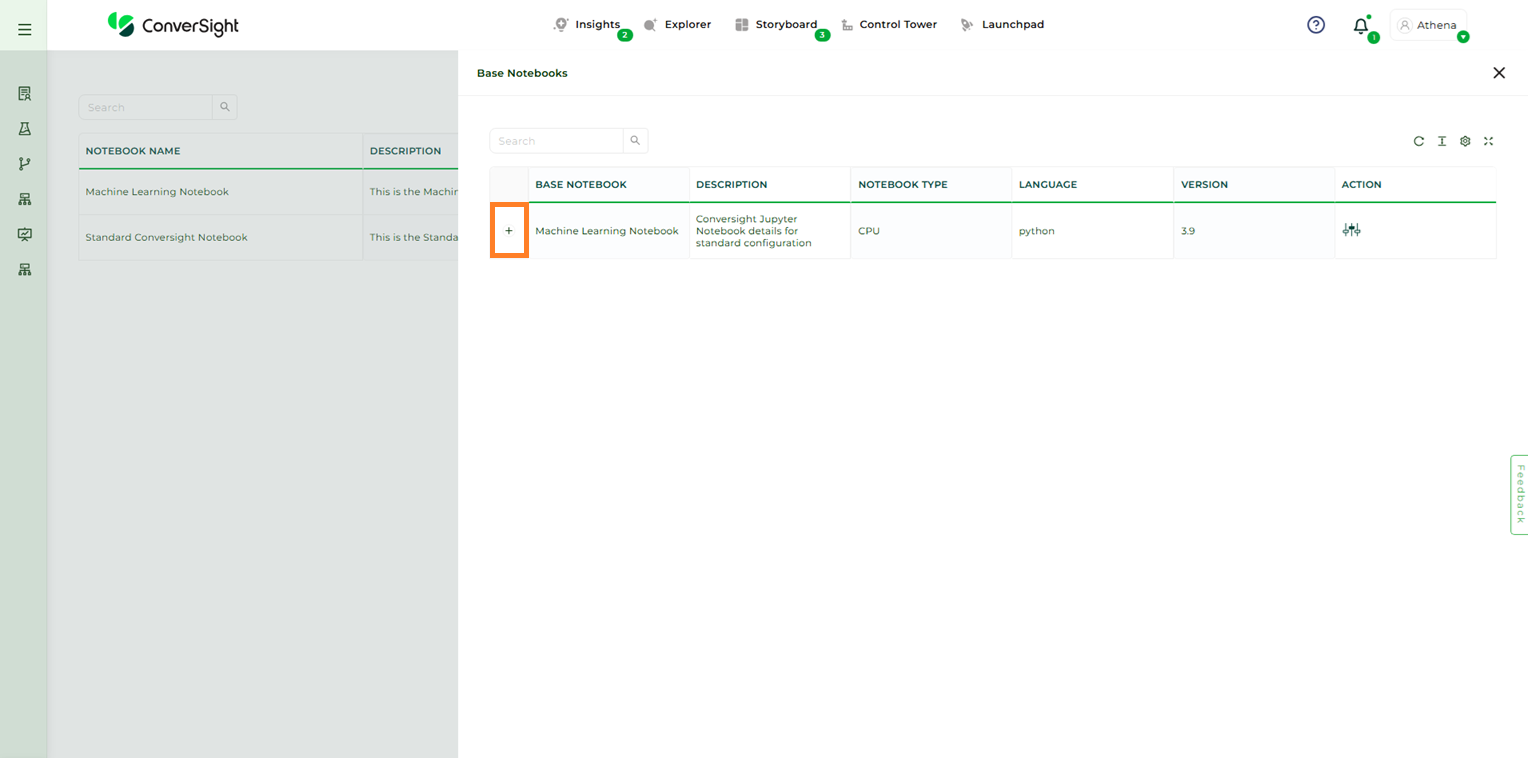This screenshot has height=758, width=1528.
Task: Toggle the hamburger menu sidebar
Action: click(x=25, y=30)
